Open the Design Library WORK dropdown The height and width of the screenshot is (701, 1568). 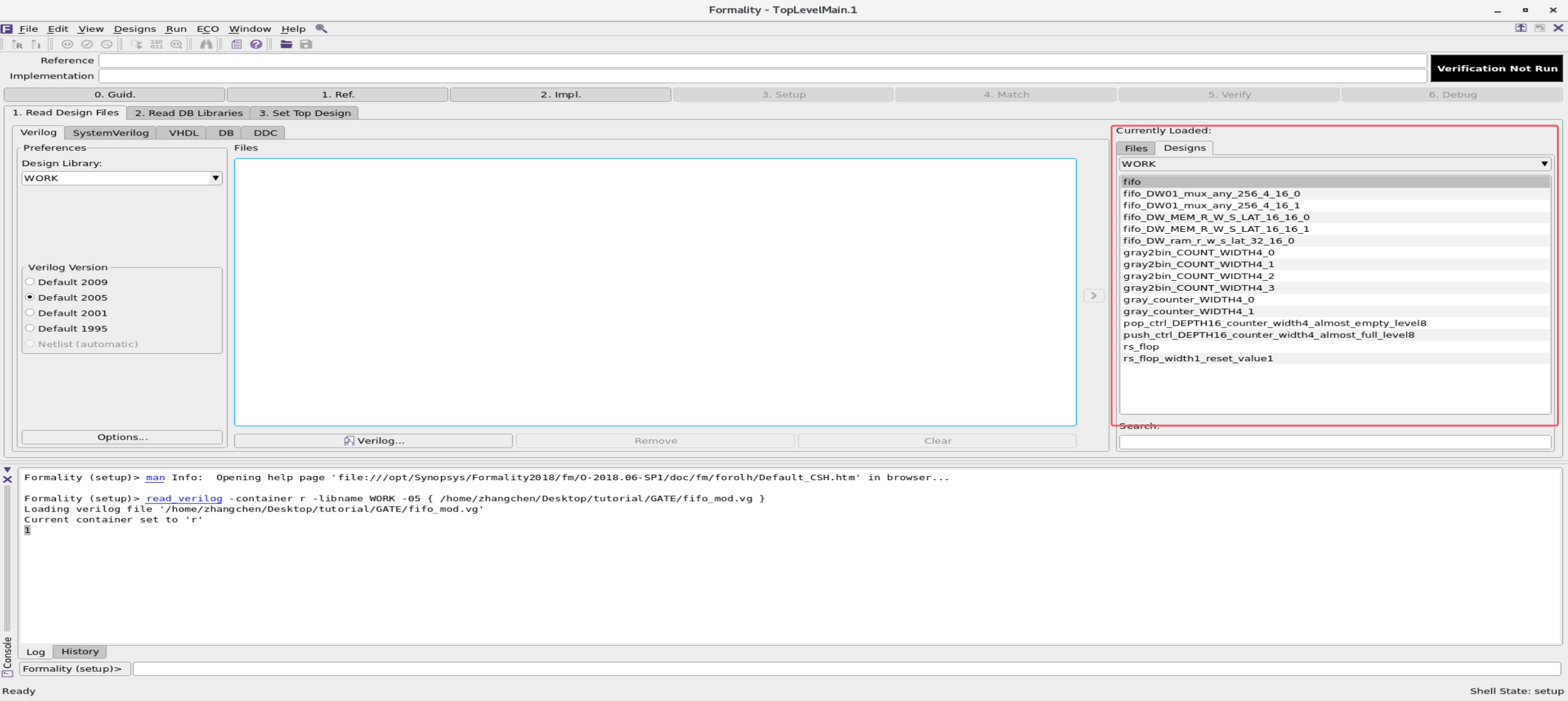pos(215,178)
